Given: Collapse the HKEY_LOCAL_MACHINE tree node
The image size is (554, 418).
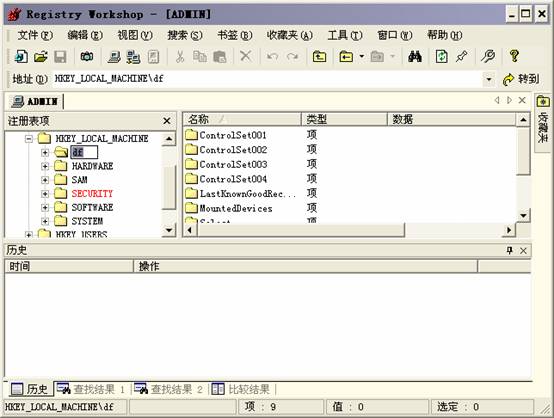Looking at the screenshot, I should click(x=29, y=139).
